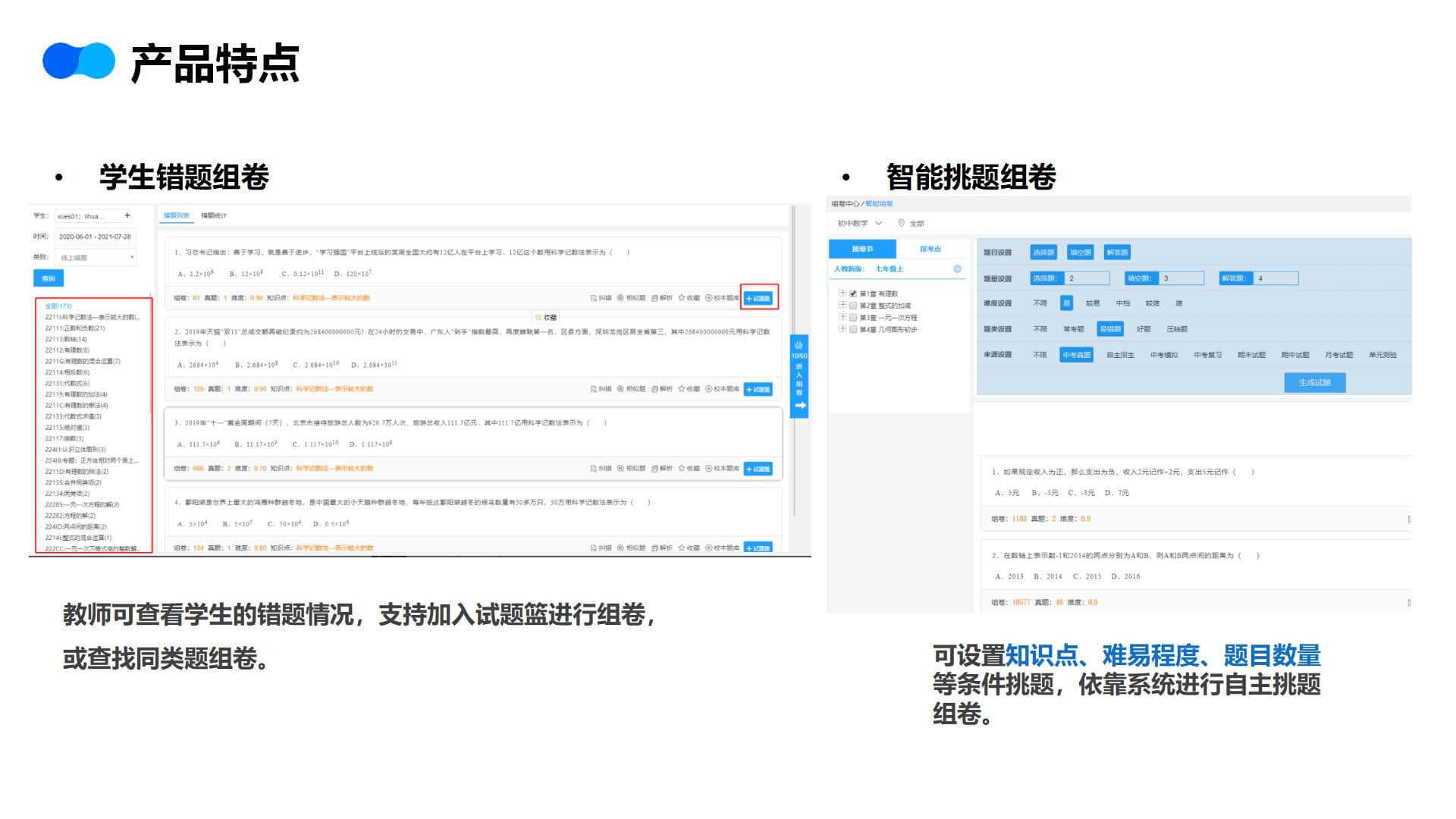This screenshot has height=819, width=1456.
Task: Open the blue basket side panel 进入组卷
Action: coord(799,376)
